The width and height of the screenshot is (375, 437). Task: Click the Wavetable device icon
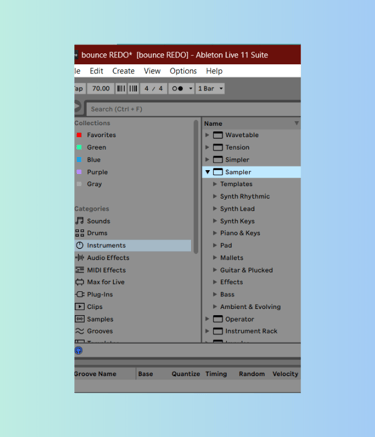pos(218,135)
